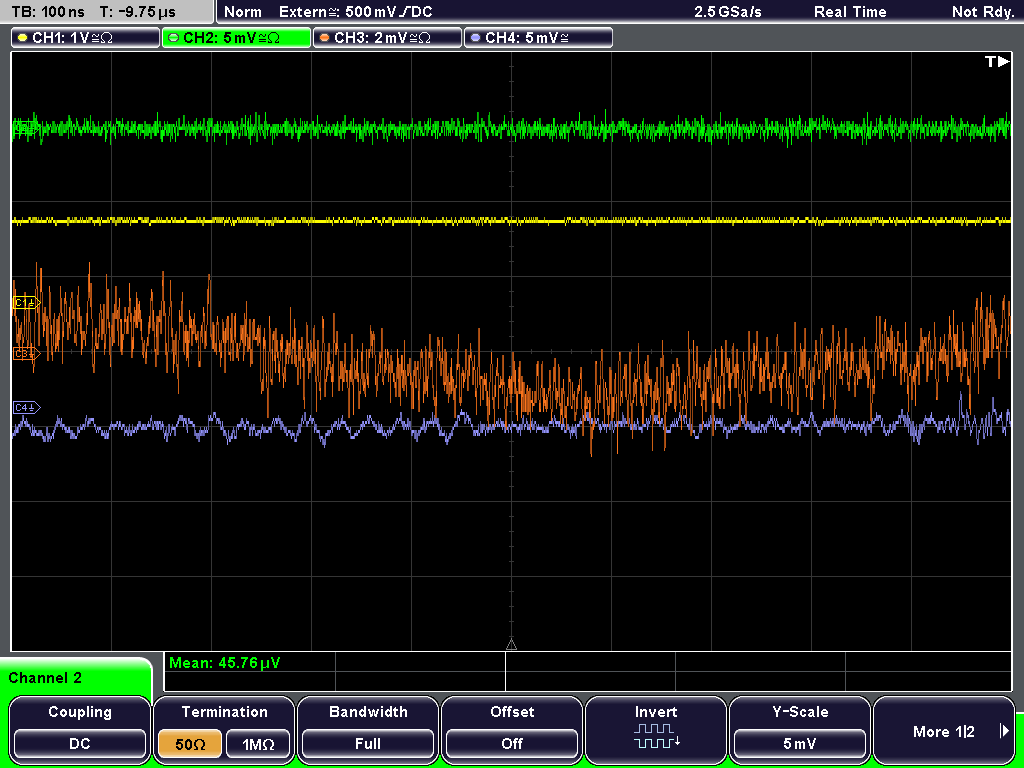The height and width of the screenshot is (768, 1024).
Task: Click the Extern 500 mV trigger source readout
Action: (x=355, y=12)
